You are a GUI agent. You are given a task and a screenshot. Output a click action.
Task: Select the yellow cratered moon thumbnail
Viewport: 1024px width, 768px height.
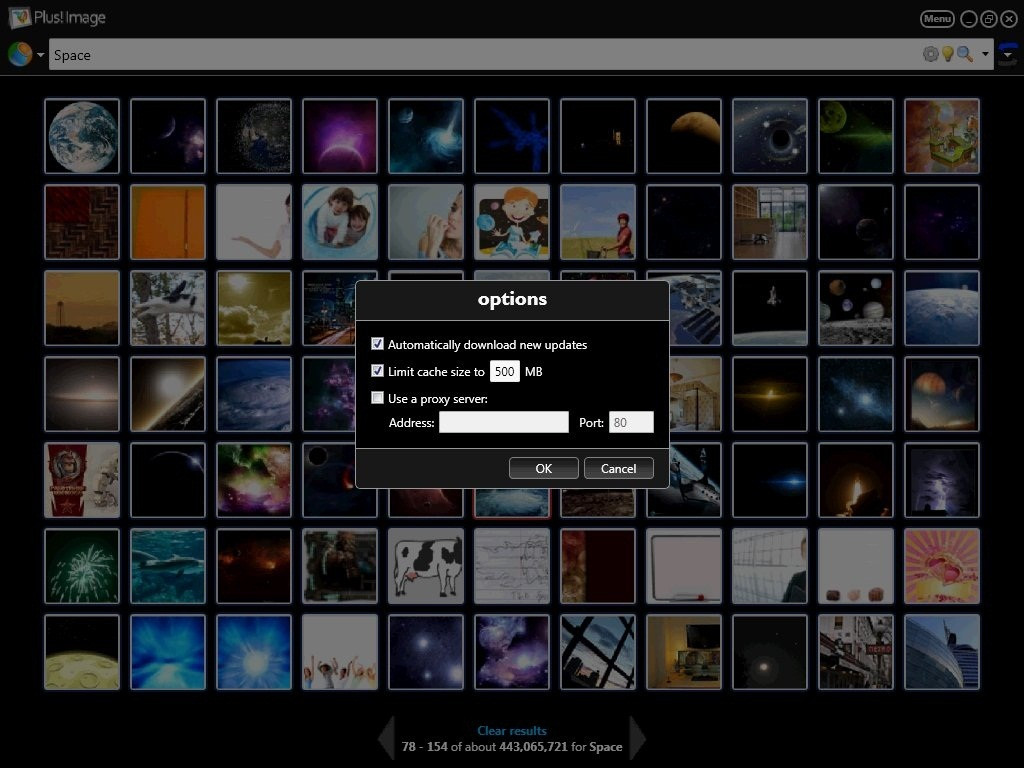82,652
